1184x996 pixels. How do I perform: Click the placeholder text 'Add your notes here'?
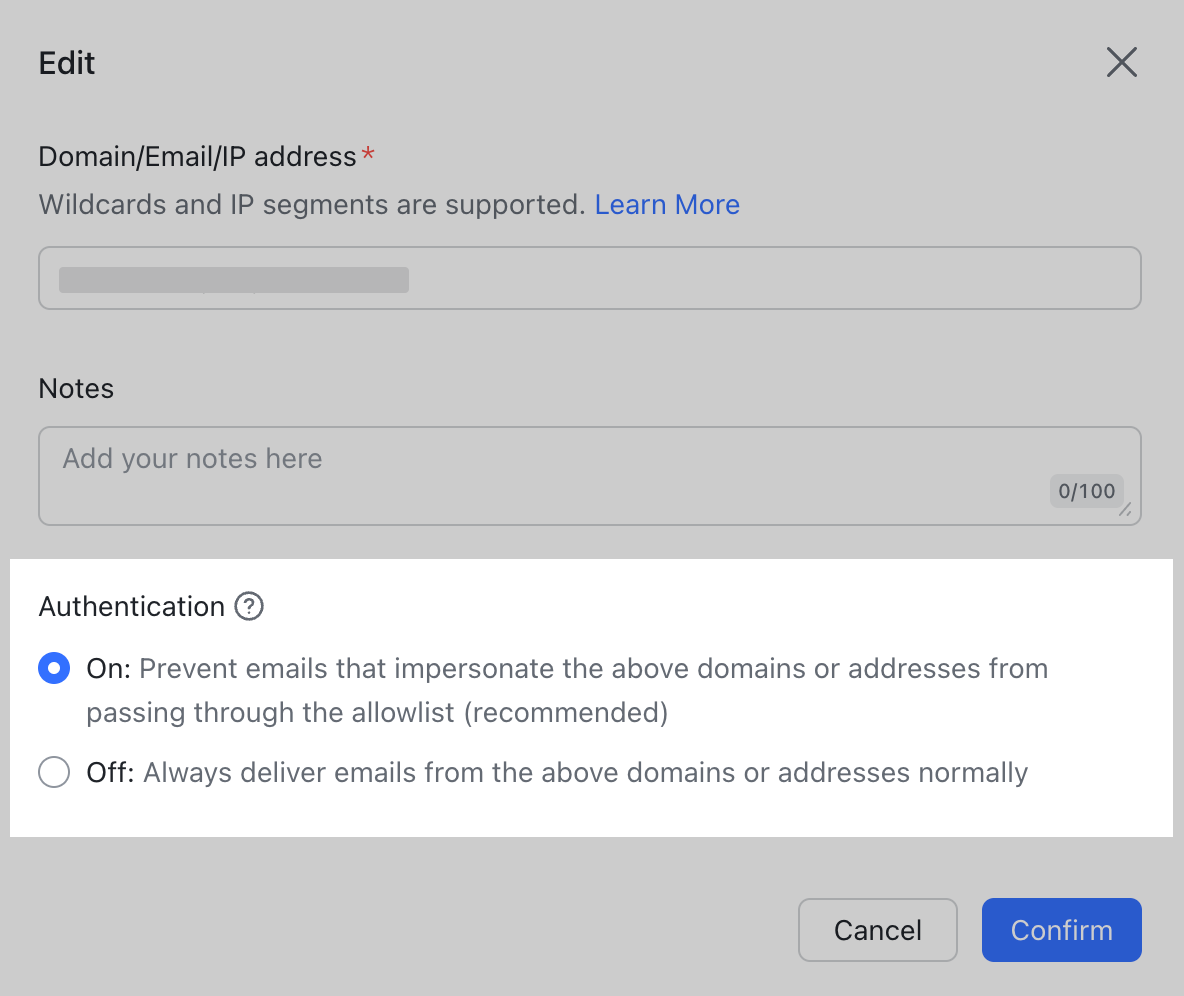click(192, 458)
